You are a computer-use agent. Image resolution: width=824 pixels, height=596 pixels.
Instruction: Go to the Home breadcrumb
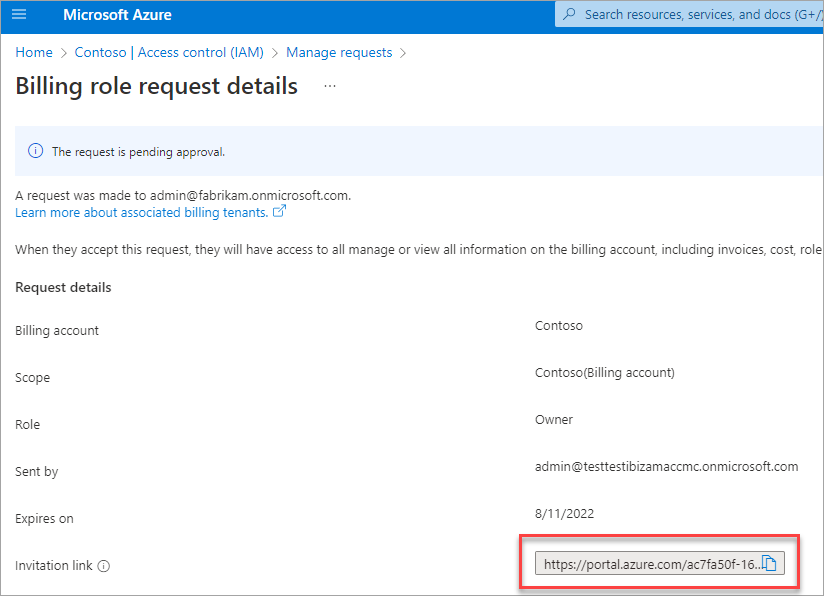(34, 53)
